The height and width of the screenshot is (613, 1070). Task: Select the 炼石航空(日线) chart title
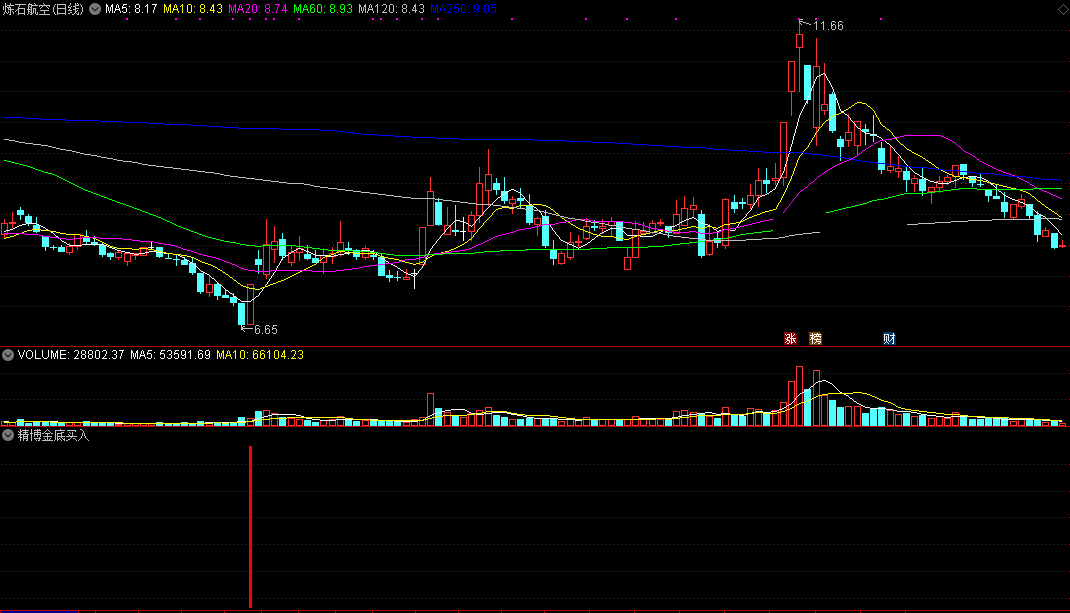[43, 9]
